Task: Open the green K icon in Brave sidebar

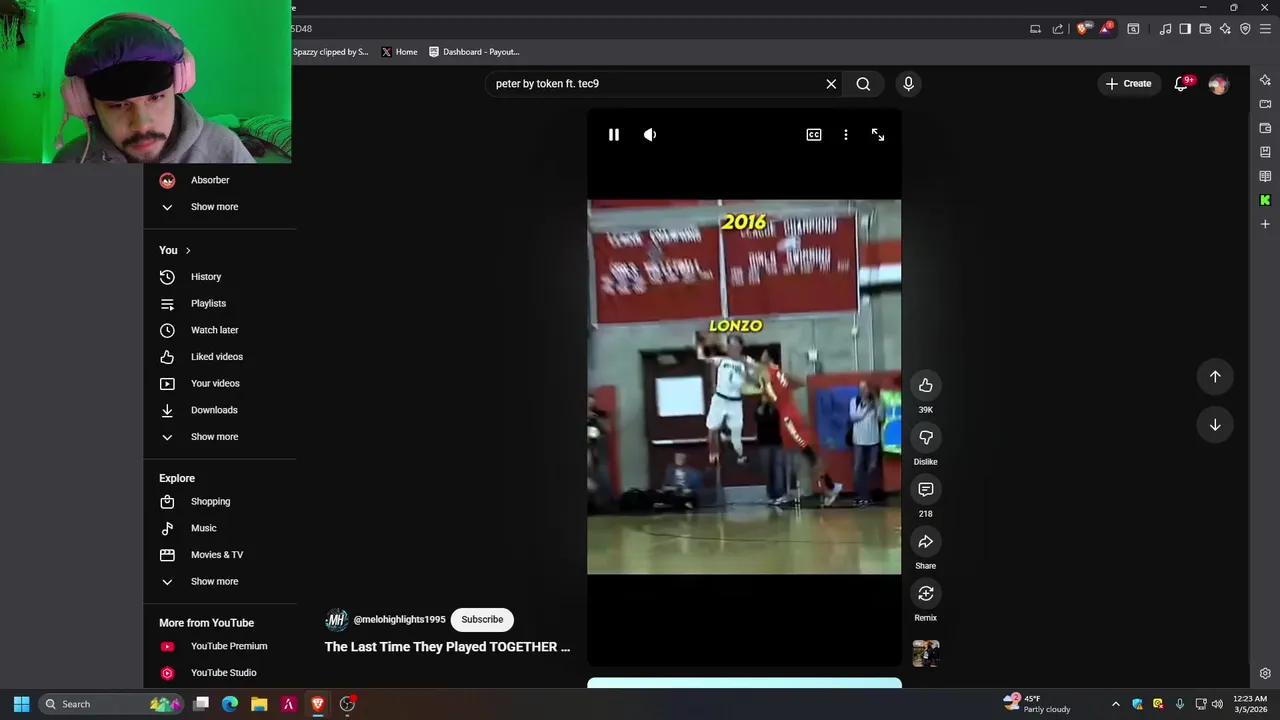Action: tap(1265, 200)
